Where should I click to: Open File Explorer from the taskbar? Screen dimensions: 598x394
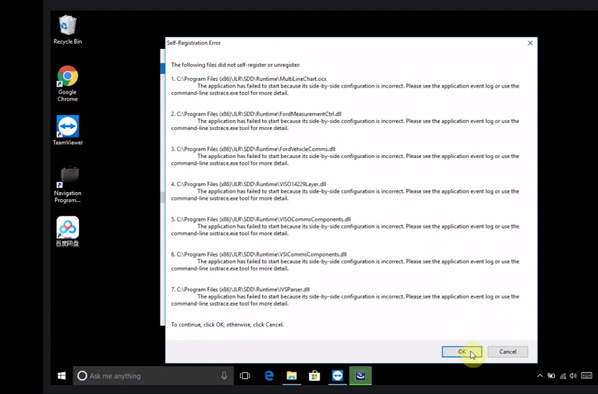pyautogui.click(x=292, y=376)
